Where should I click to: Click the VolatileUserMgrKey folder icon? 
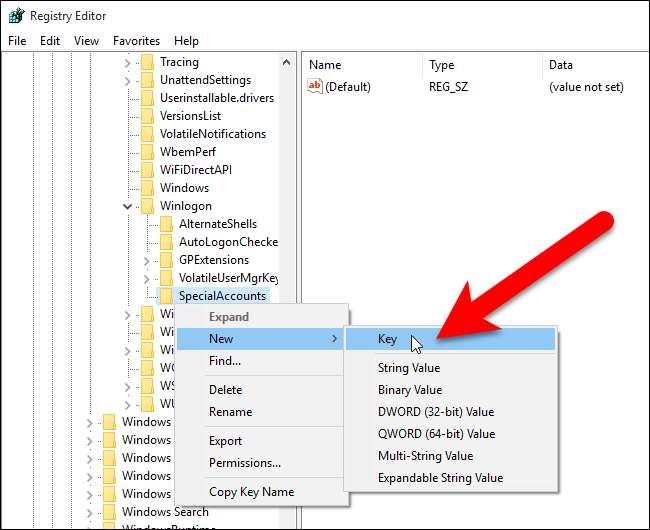pyautogui.click(x=167, y=278)
